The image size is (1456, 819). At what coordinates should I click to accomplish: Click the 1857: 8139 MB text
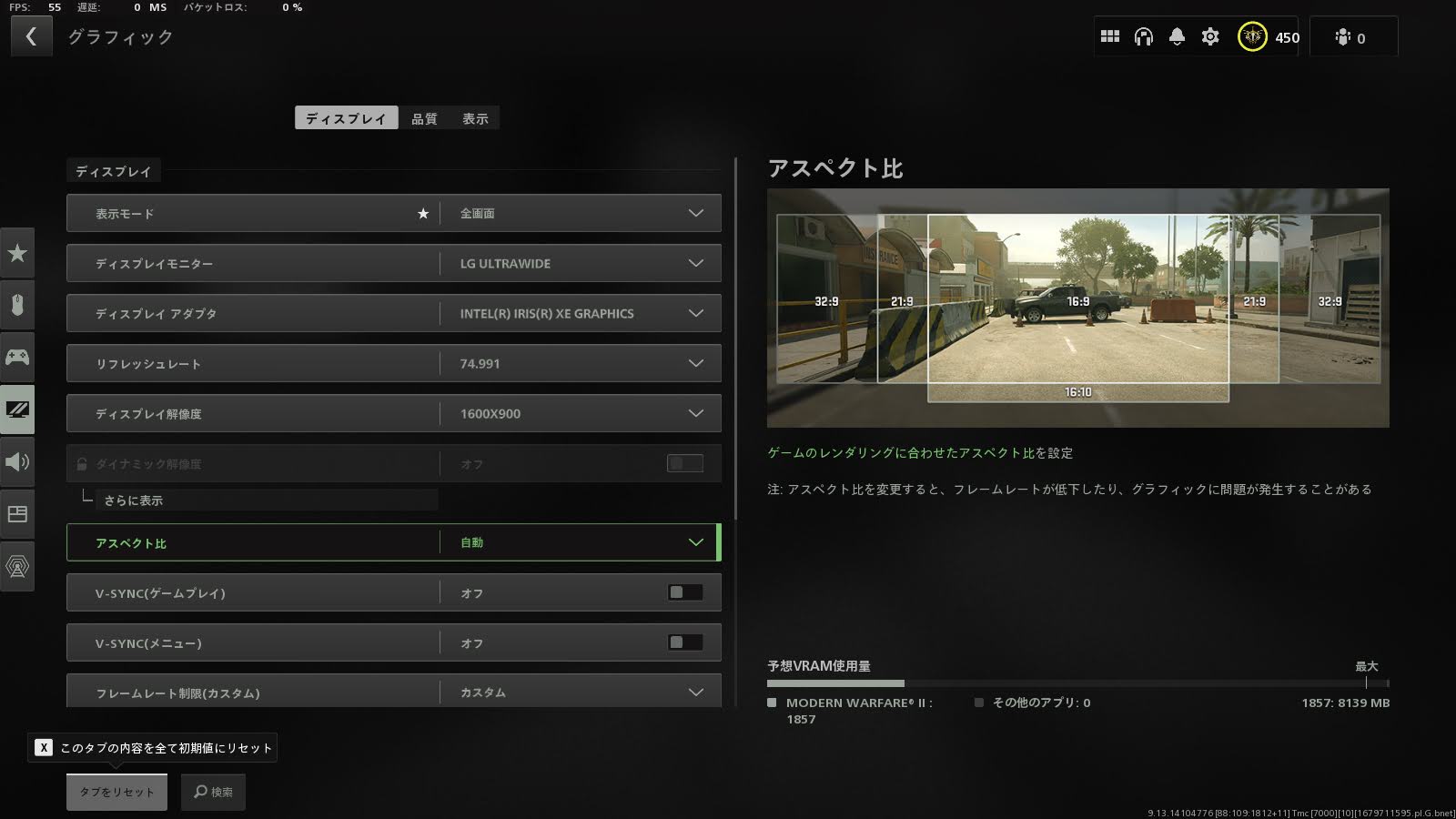pos(1345,703)
